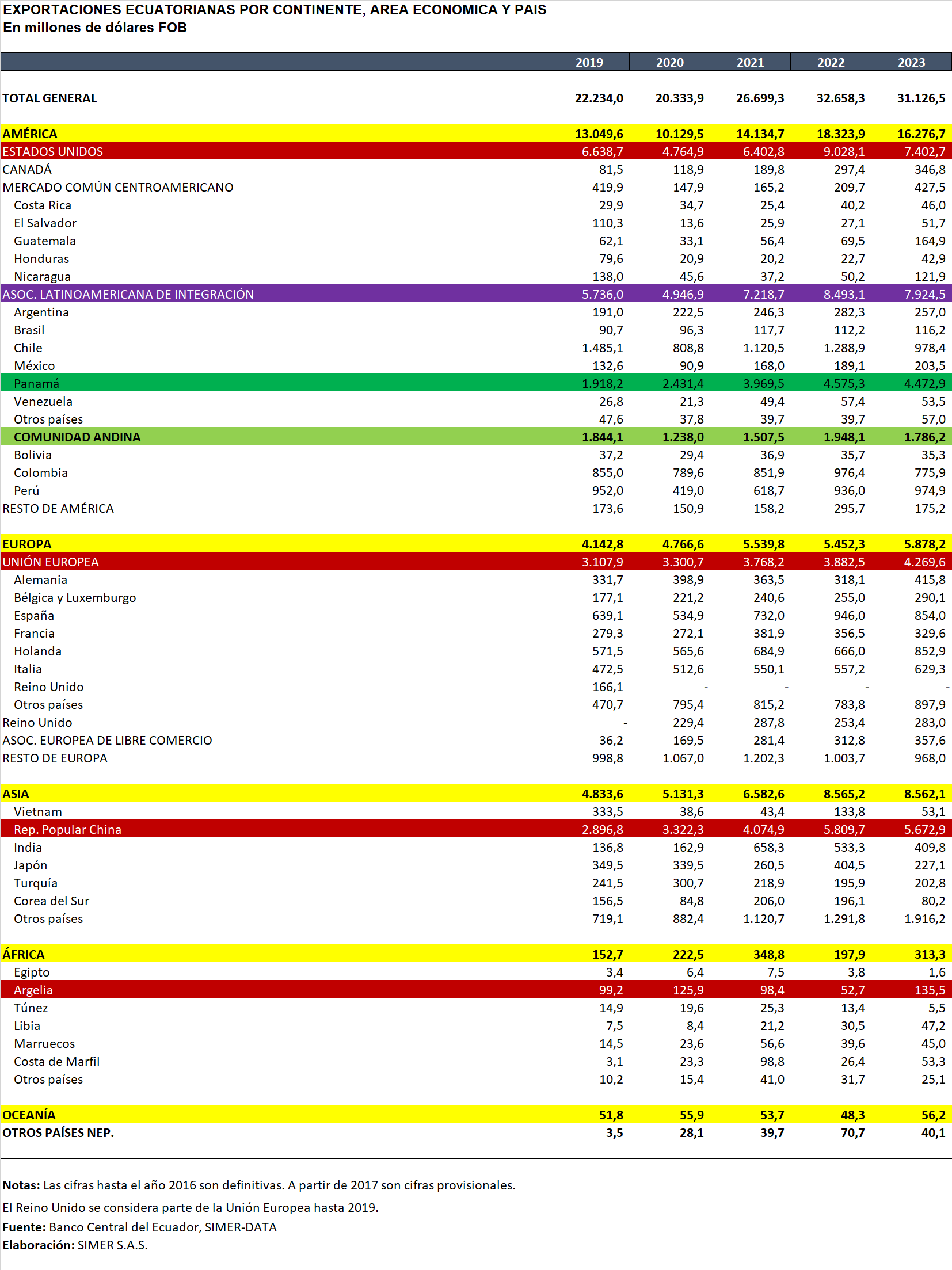Click the UNIÓN EUROPEA row label
The width and height of the screenshot is (952, 1270).
(x=51, y=562)
